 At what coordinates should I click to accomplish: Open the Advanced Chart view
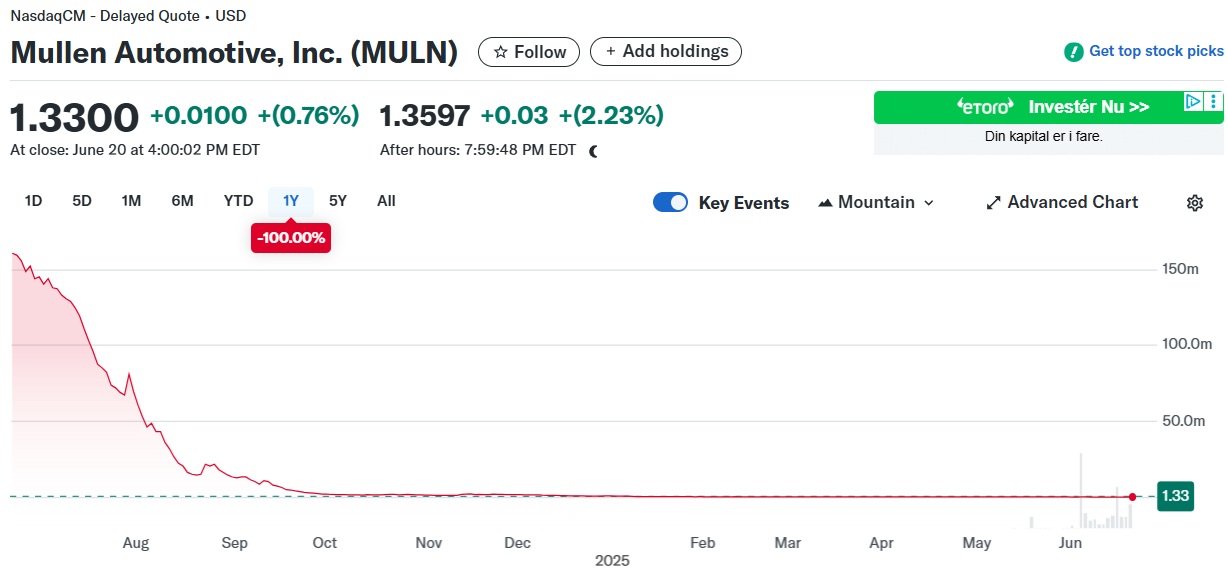pyautogui.click(x=1062, y=202)
